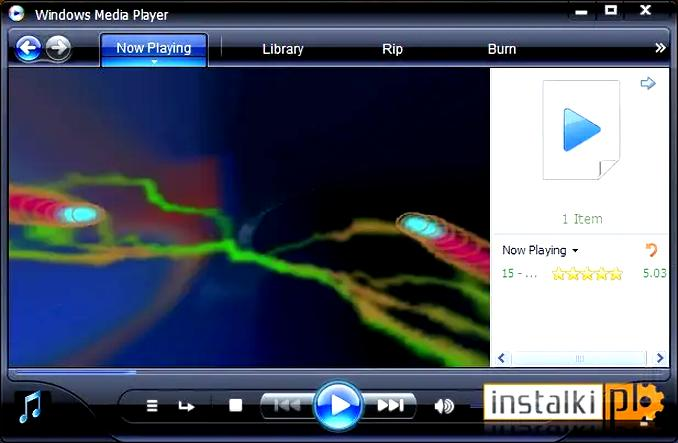This screenshot has height=443, width=678.
Task: Click the album art play thumbnail
Action: pos(581,130)
